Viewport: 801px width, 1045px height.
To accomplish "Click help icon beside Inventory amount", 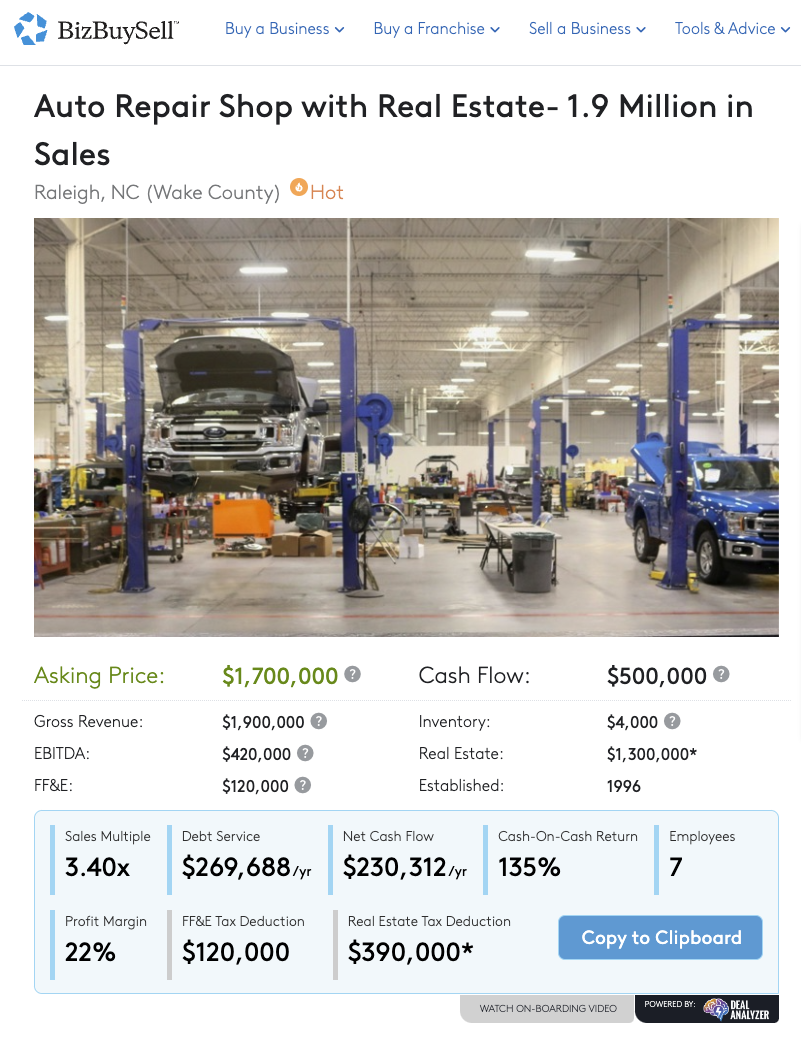I will [x=672, y=721].
